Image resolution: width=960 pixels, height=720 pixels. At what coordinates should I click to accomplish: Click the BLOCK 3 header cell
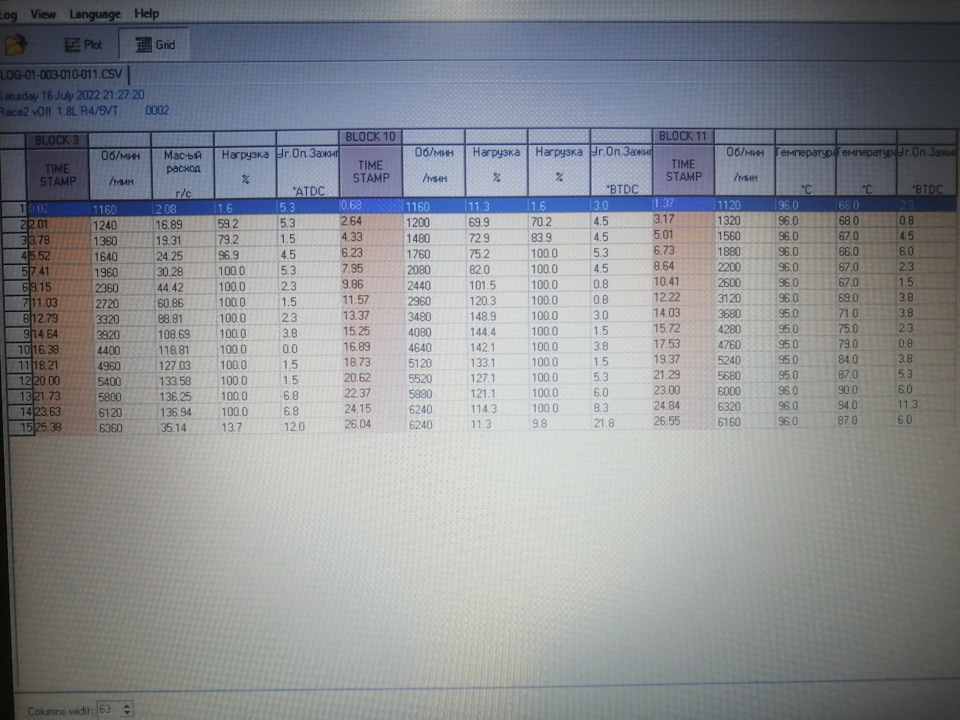coord(57,140)
